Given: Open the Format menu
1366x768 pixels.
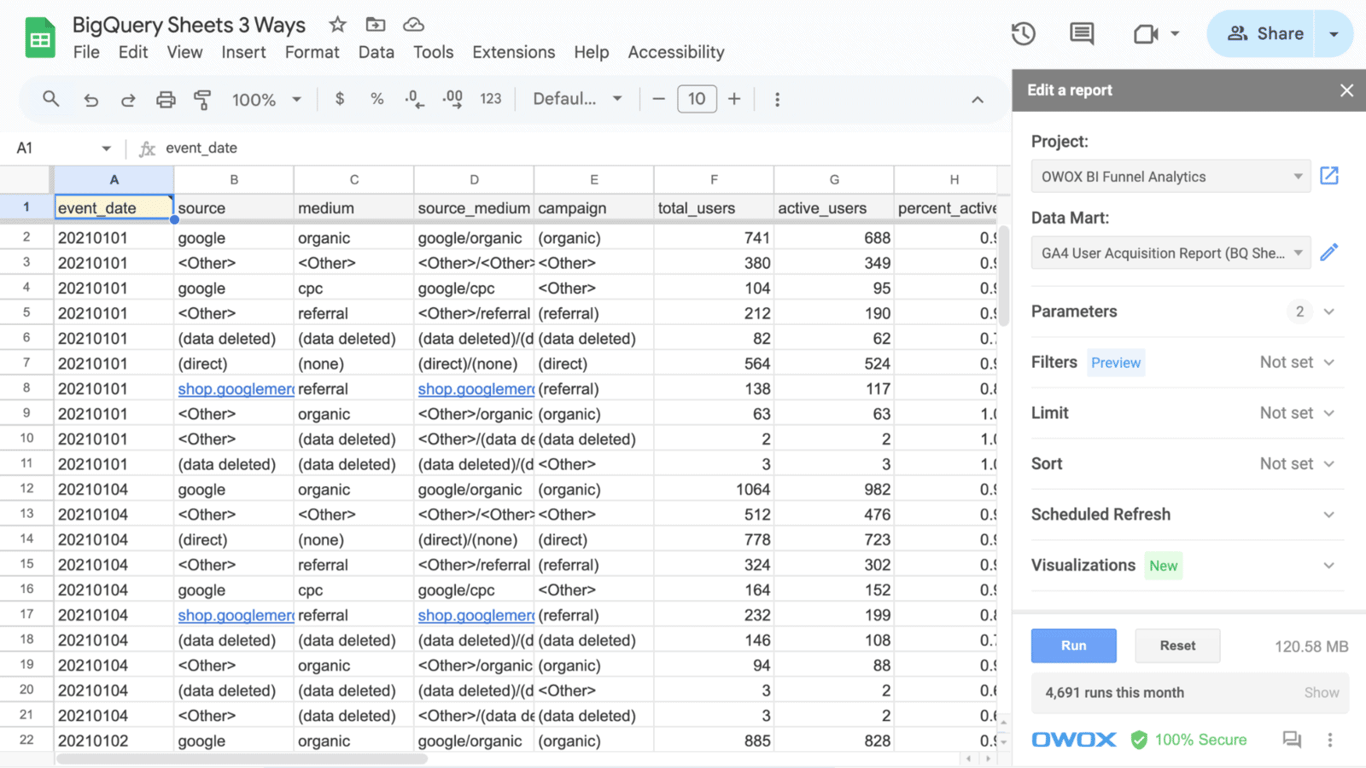Looking at the screenshot, I should coord(312,52).
